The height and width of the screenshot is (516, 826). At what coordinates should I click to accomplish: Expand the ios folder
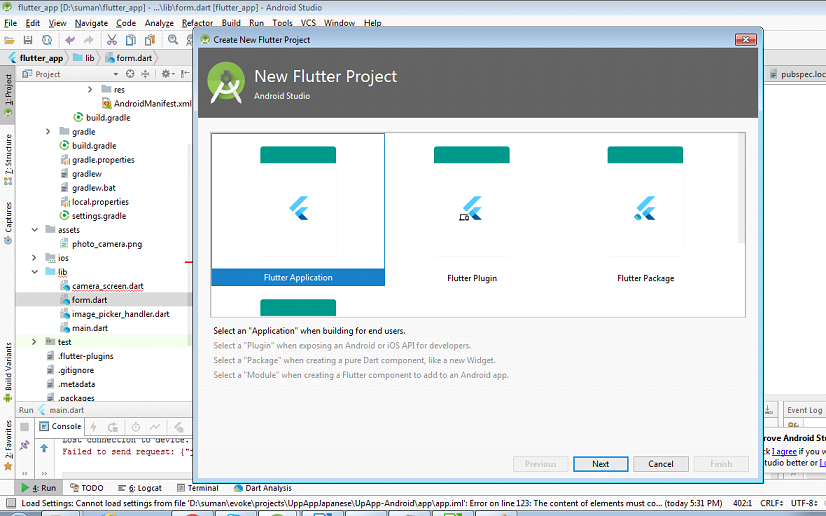click(34, 257)
